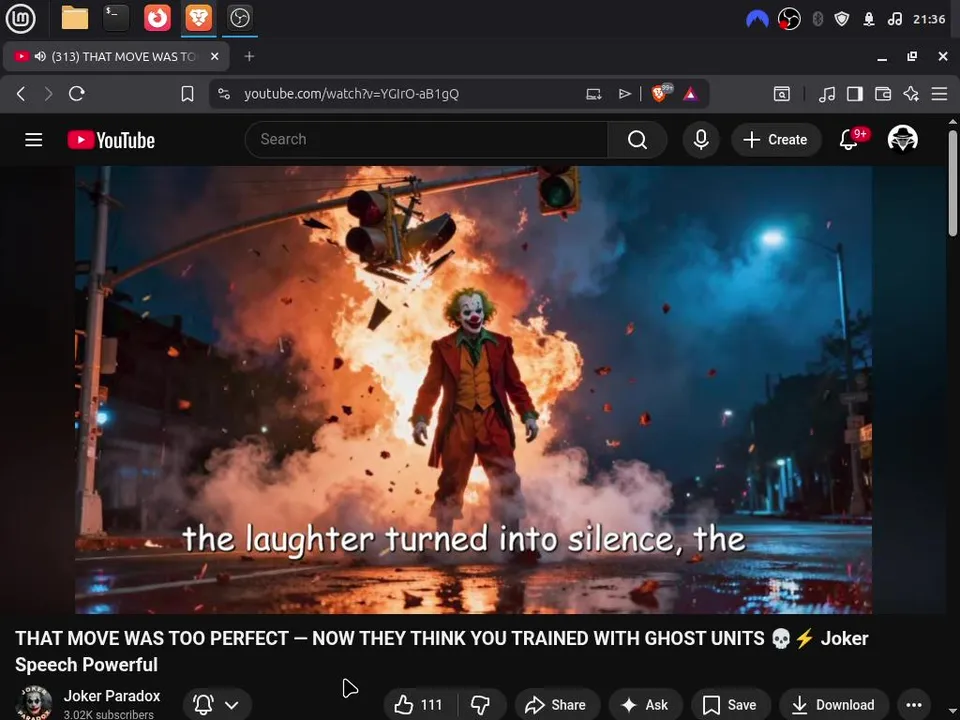This screenshot has height=720, width=960.
Task: Switch to the OBS Studio taskbar window
Action: (239, 18)
